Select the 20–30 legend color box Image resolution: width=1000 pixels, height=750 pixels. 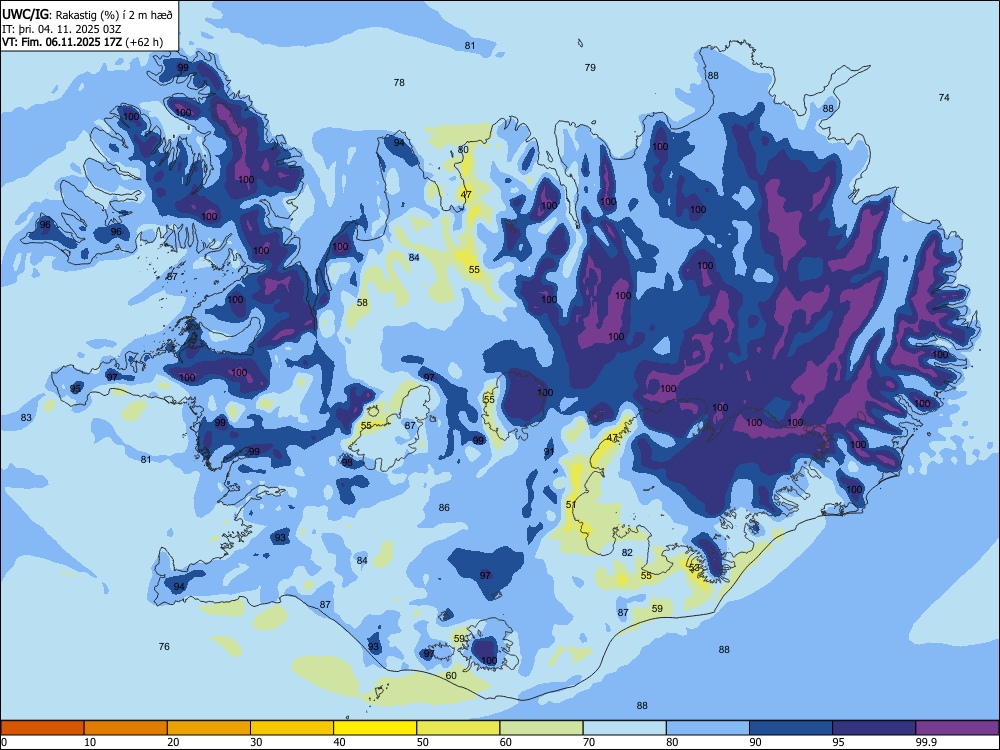point(209,728)
